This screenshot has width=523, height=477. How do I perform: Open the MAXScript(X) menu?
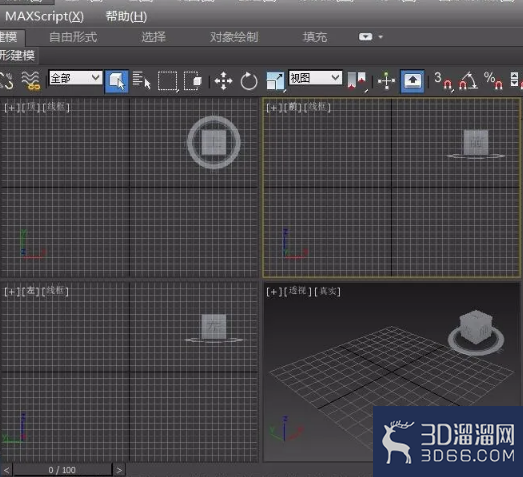click(44, 16)
